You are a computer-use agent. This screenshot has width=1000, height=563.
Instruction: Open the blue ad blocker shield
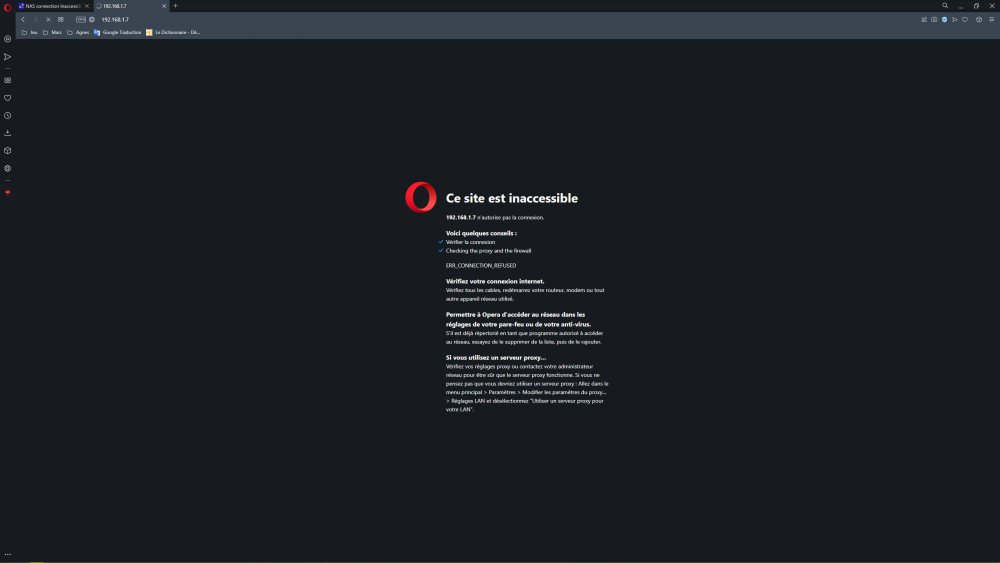(945, 20)
